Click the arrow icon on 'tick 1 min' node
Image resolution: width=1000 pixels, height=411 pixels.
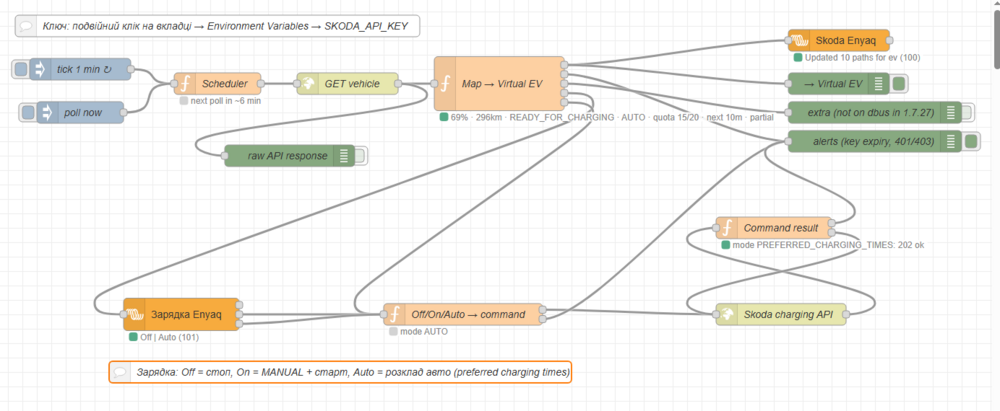pos(40,69)
